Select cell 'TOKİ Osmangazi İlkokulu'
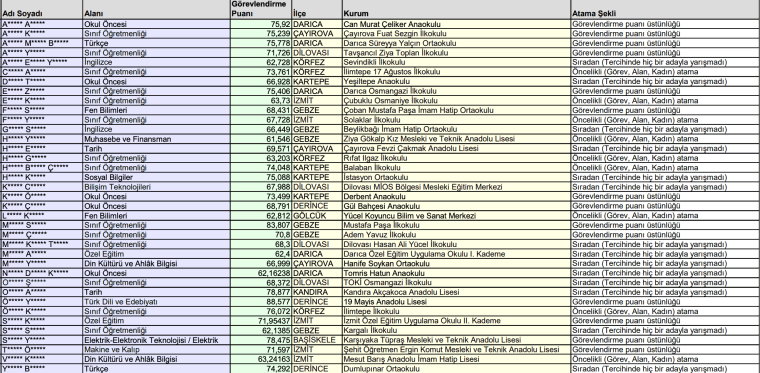Screen dimensions: 760x373 pos(456,283)
